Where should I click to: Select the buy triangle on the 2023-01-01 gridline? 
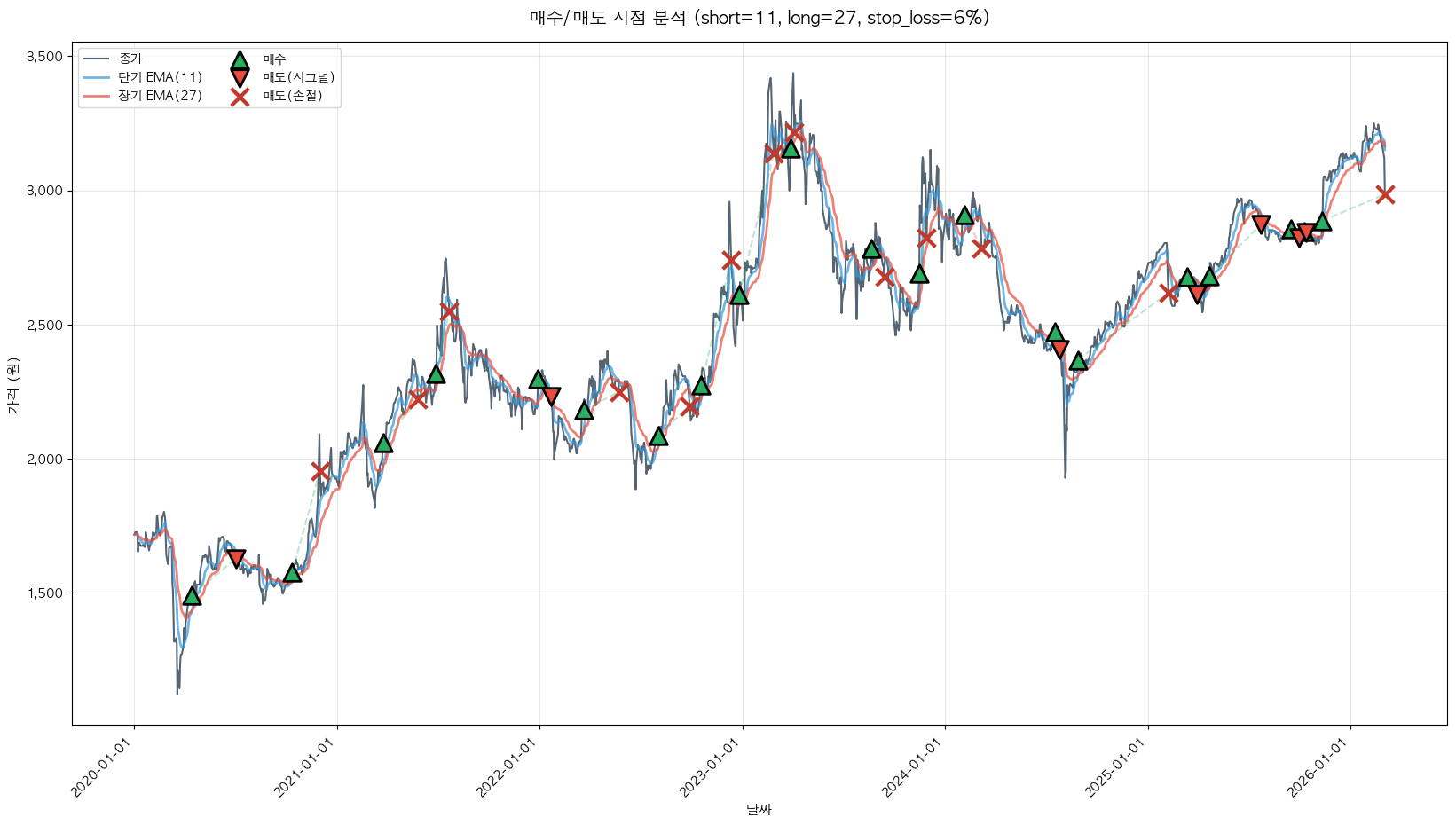pyautogui.click(x=739, y=295)
